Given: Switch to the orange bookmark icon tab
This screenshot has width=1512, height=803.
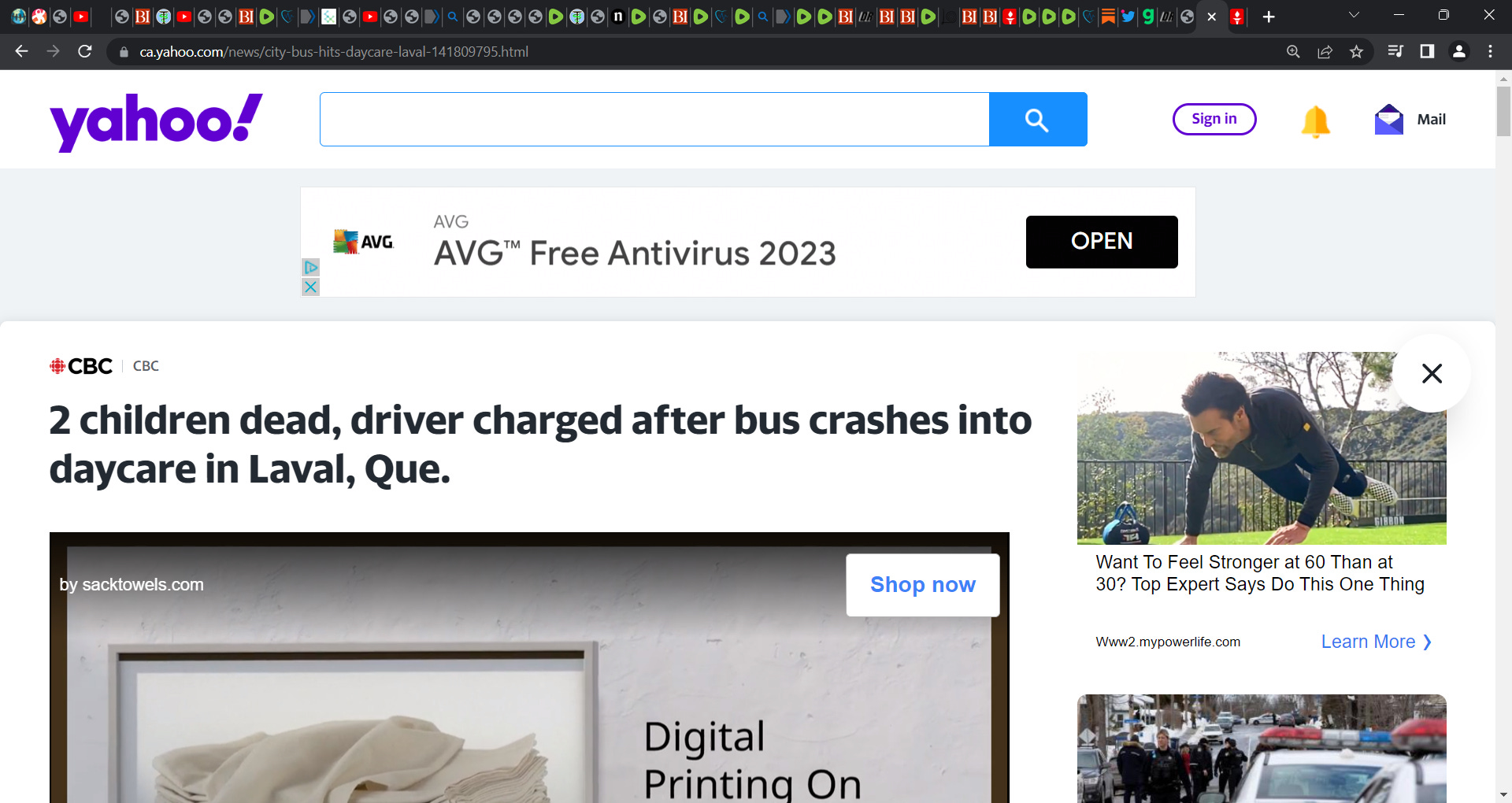Looking at the screenshot, I should (1108, 17).
